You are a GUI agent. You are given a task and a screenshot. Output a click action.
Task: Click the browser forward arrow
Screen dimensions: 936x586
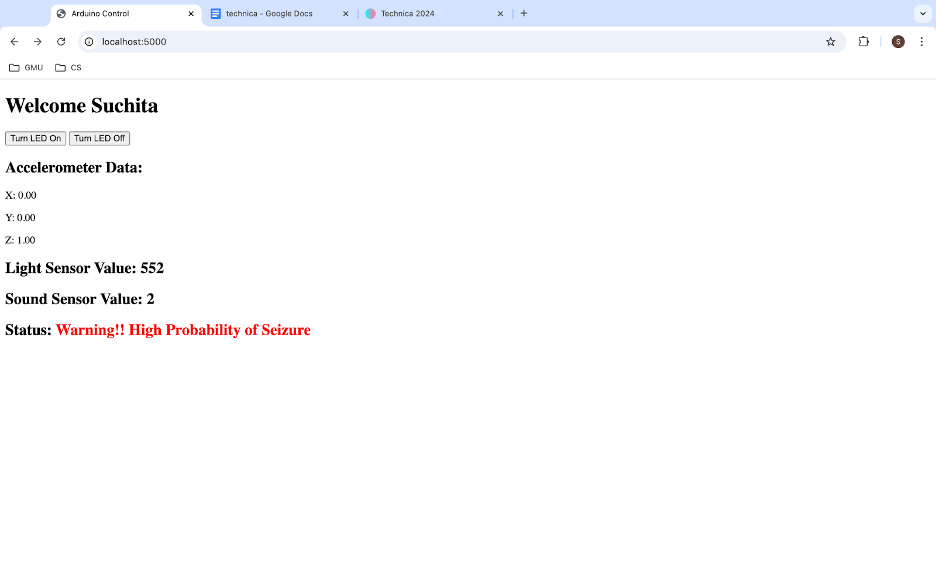[38, 42]
